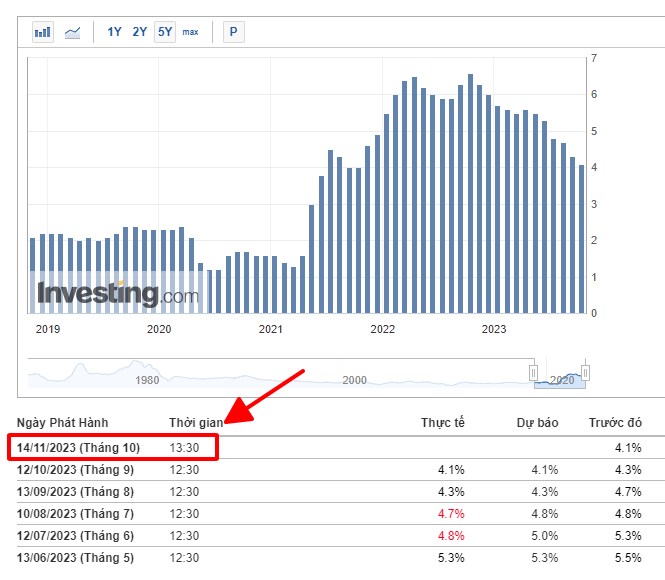Click the 2022 x-axis label
This screenshot has width=665, height=580.
[x=383, y=329]
